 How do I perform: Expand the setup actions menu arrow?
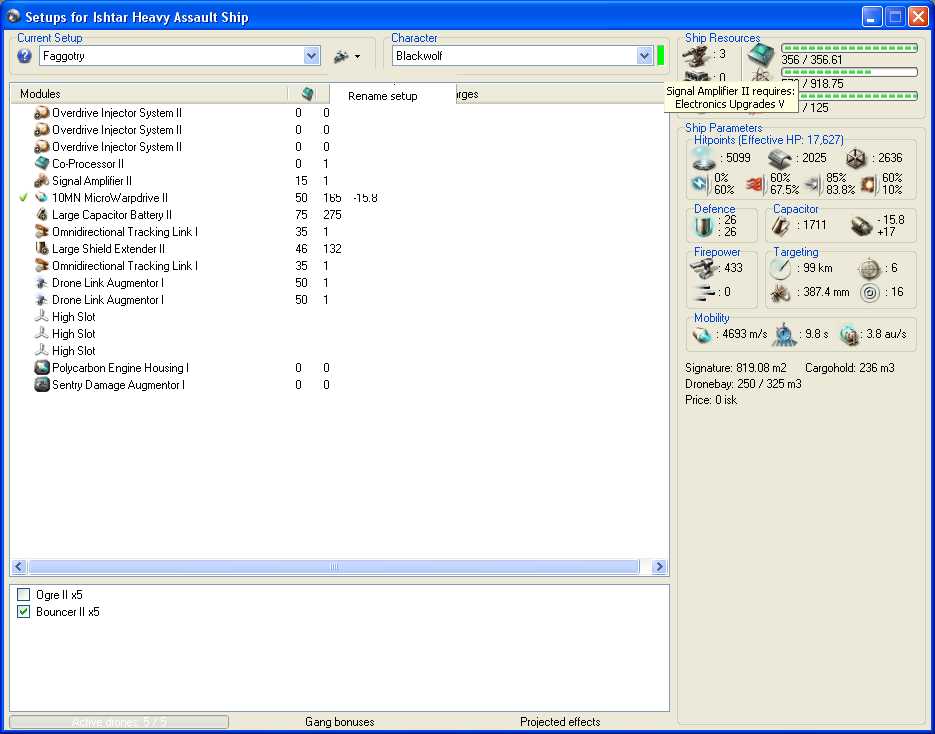(x=357, y=57)
